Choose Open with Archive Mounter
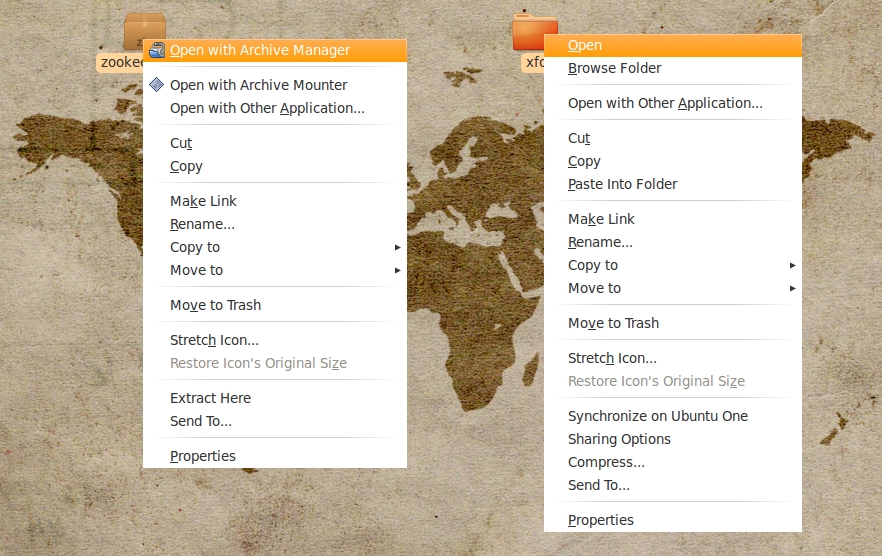Viewport: 882px width, 556px height. (258, 85)
